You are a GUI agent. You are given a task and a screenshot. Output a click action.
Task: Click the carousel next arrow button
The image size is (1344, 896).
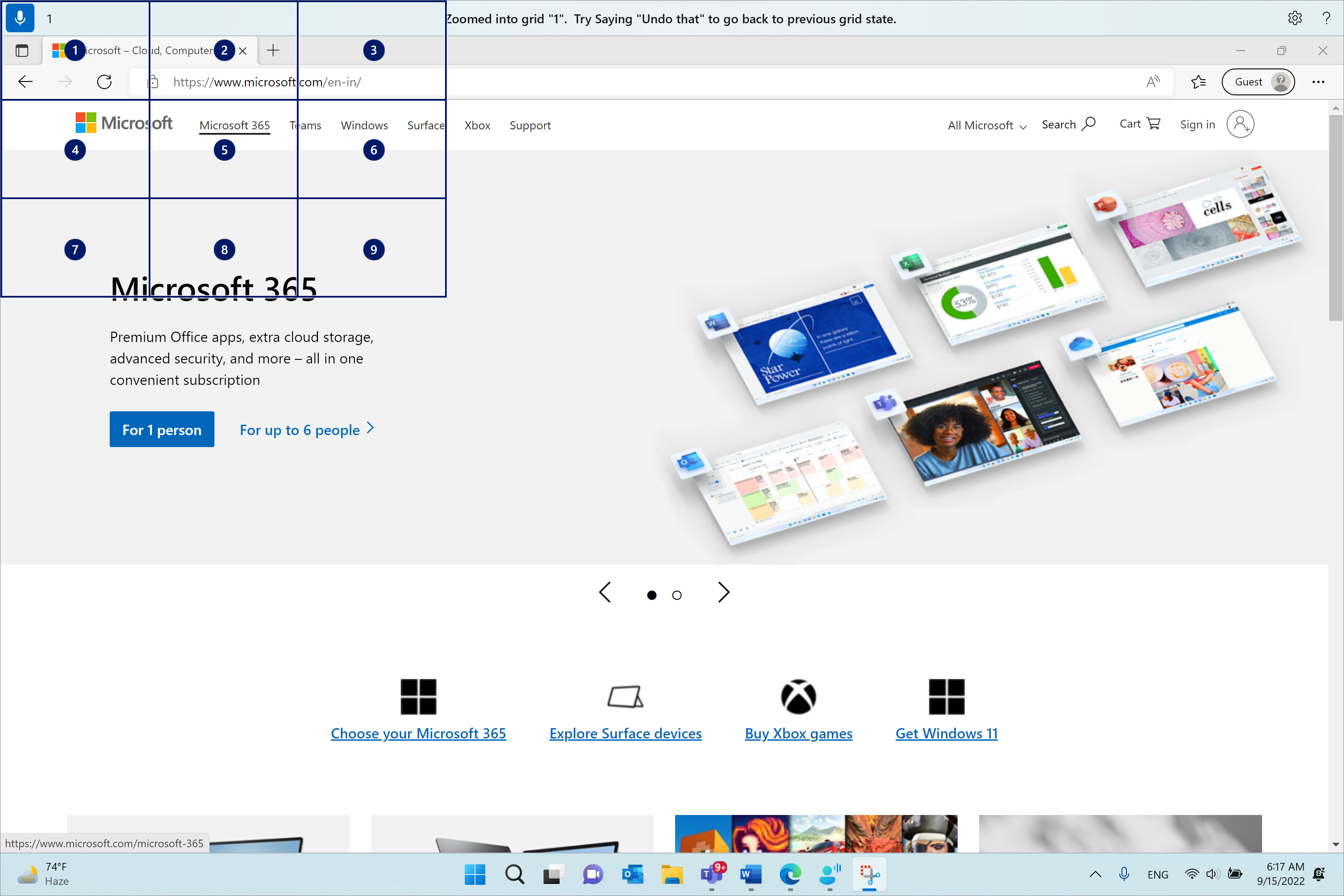coord(724,593)
